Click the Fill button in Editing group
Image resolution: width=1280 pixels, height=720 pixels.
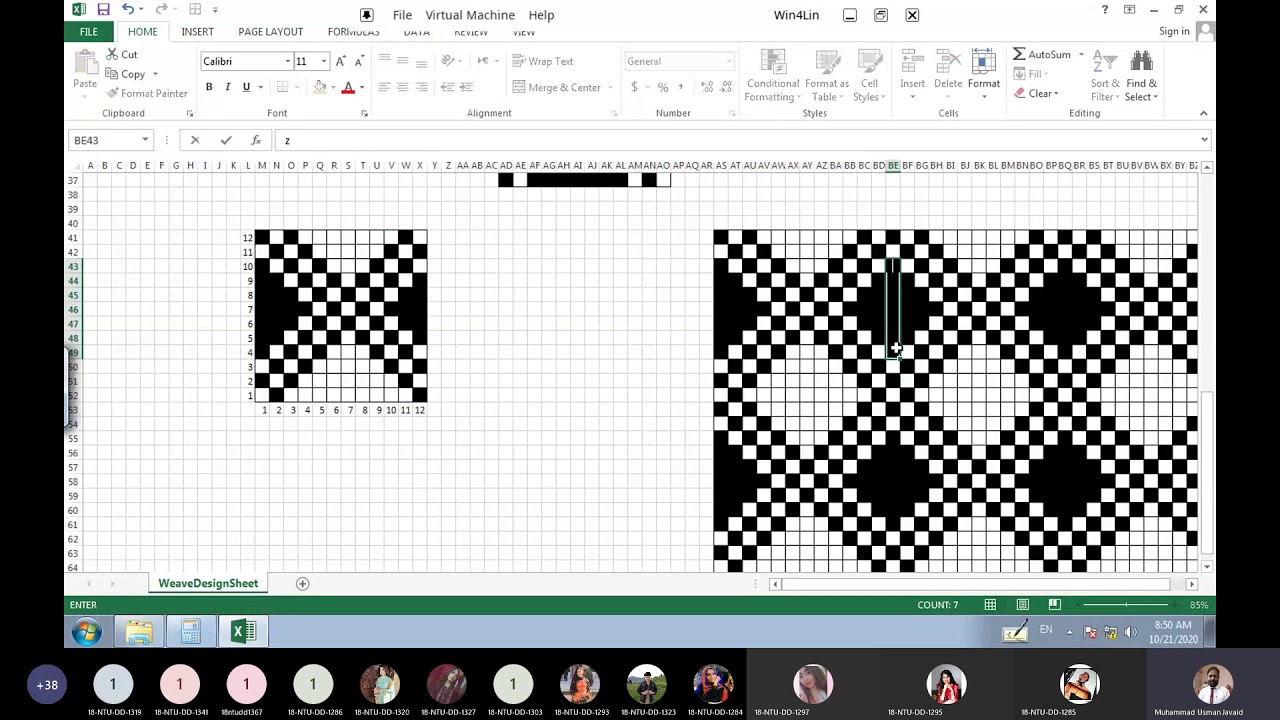1030,74
